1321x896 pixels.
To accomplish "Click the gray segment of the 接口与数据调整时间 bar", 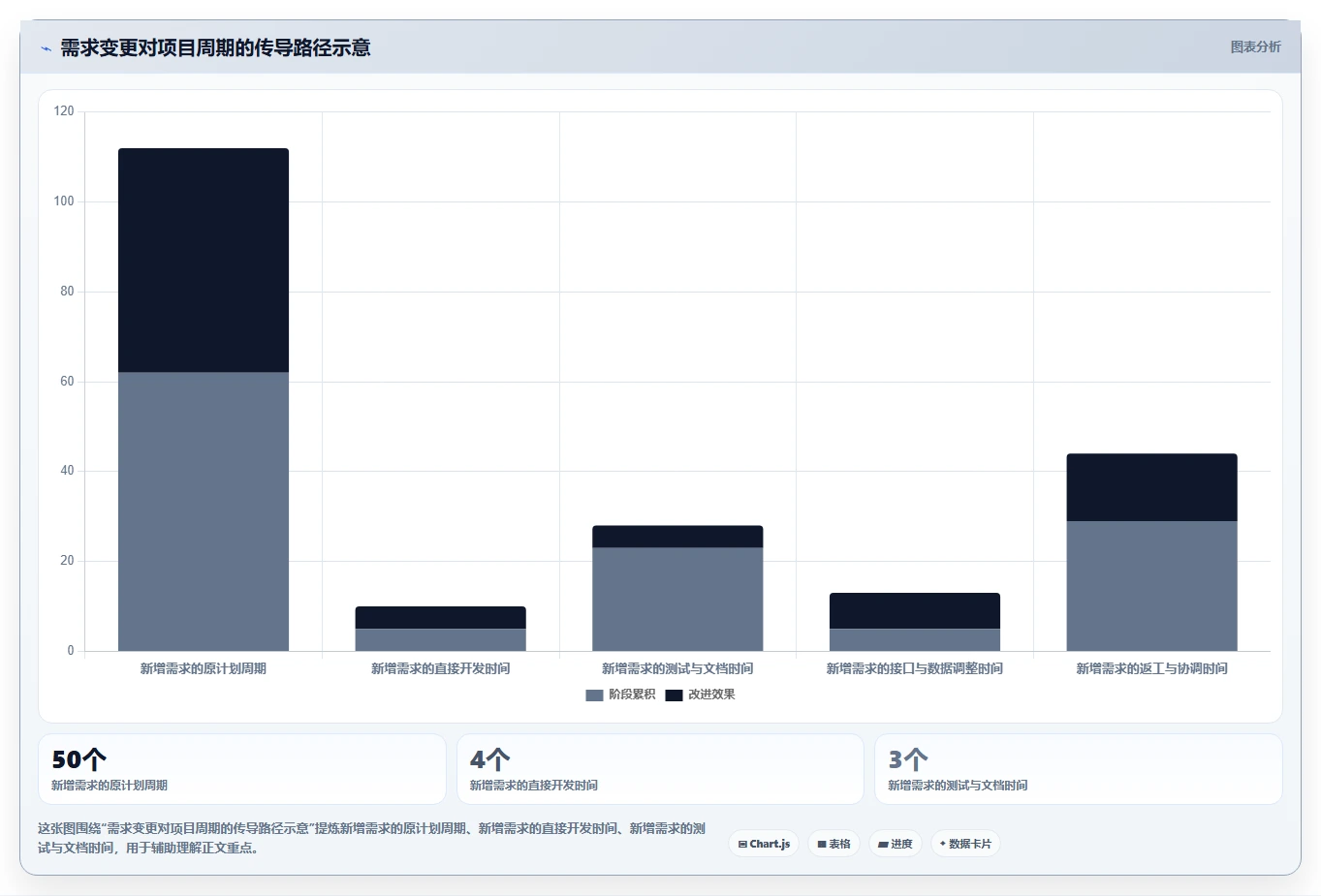I will click(915, 640).
